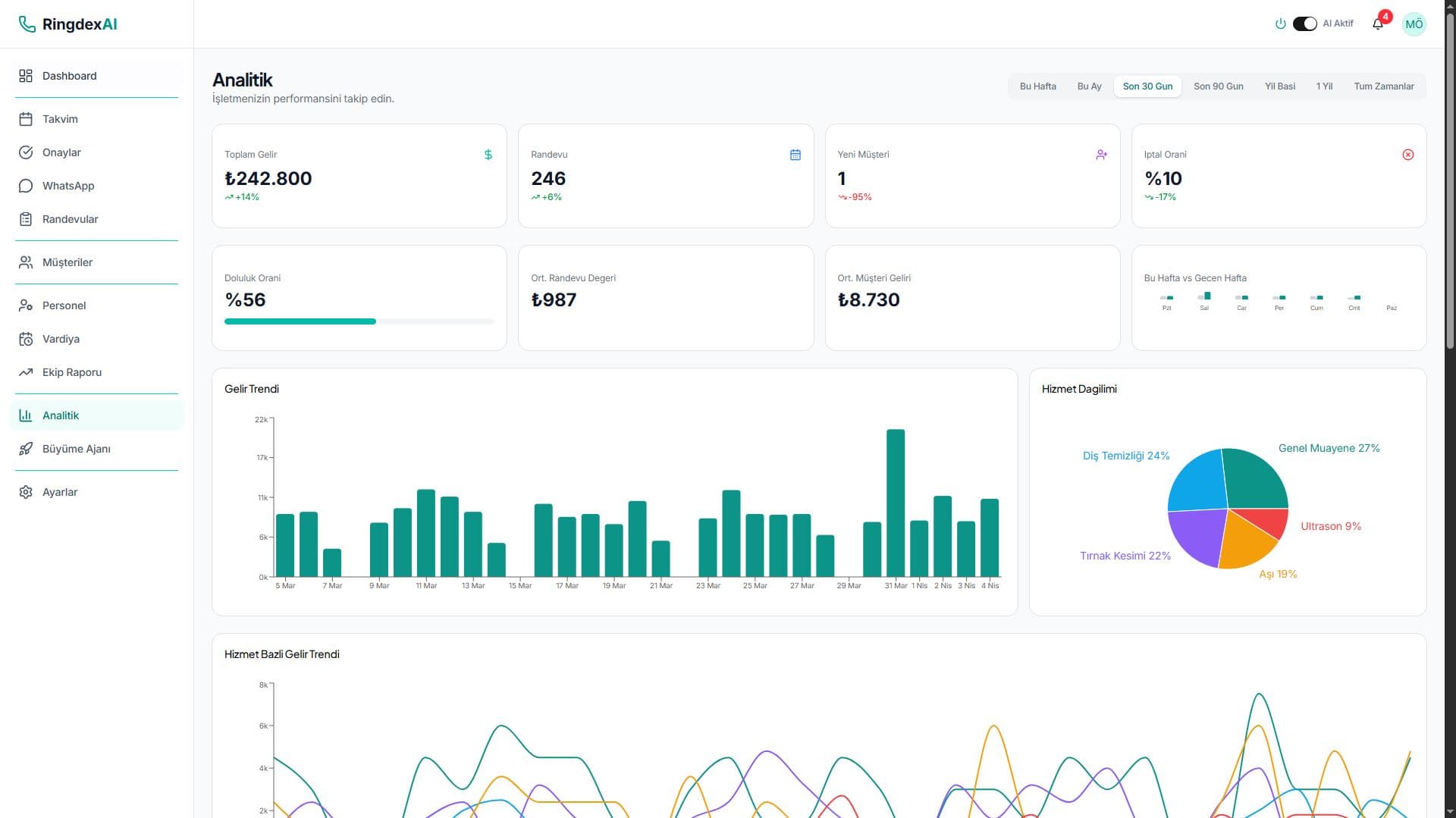This screenshot has width=1456, height=818.
Task: Click the ₺242.800 total revenue value
Action: pos(268,179)
